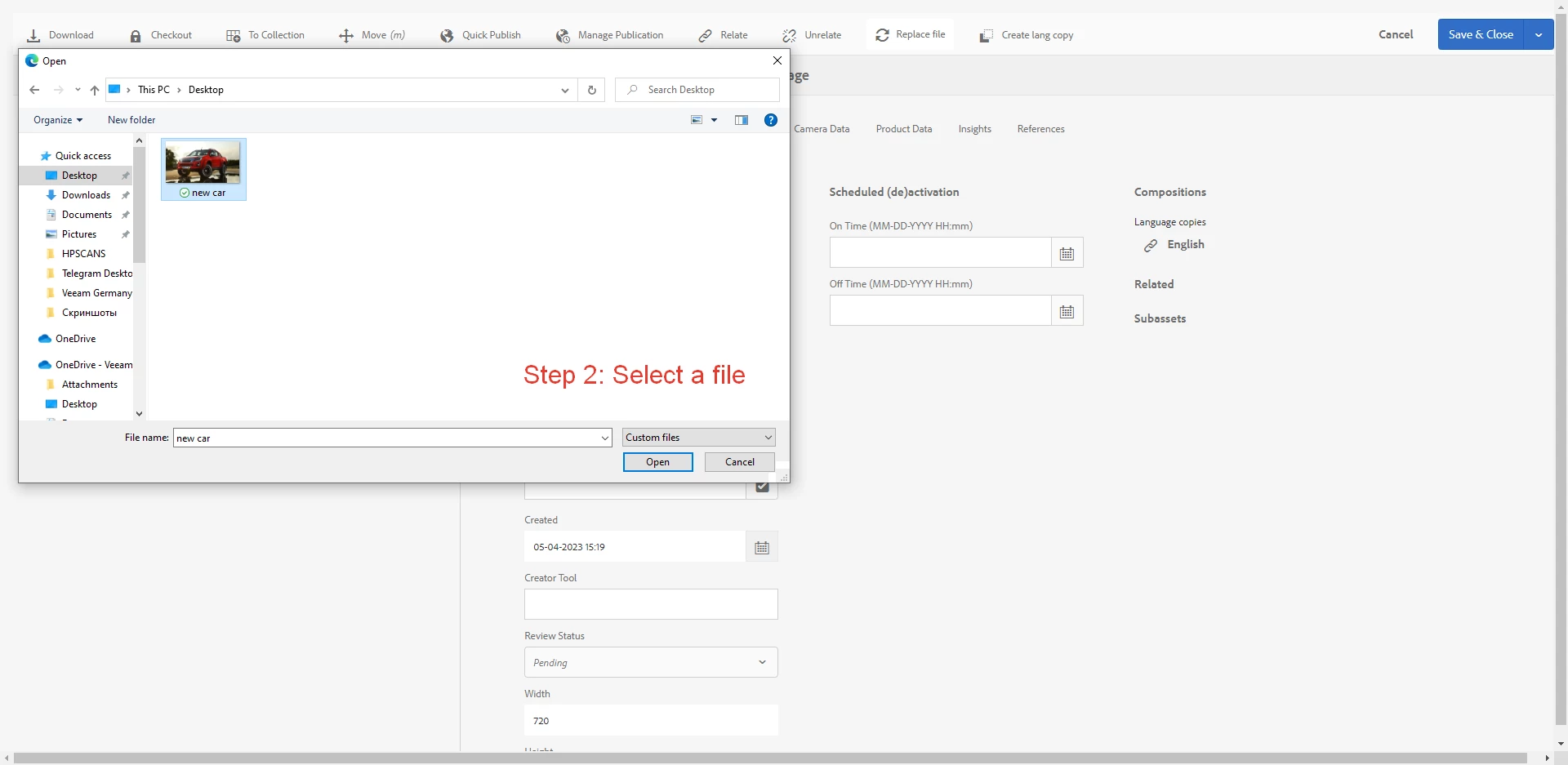Screen dimensions: 1568x765
Task: Select pinned Desktop under Quick access
Action: (79, 176)
